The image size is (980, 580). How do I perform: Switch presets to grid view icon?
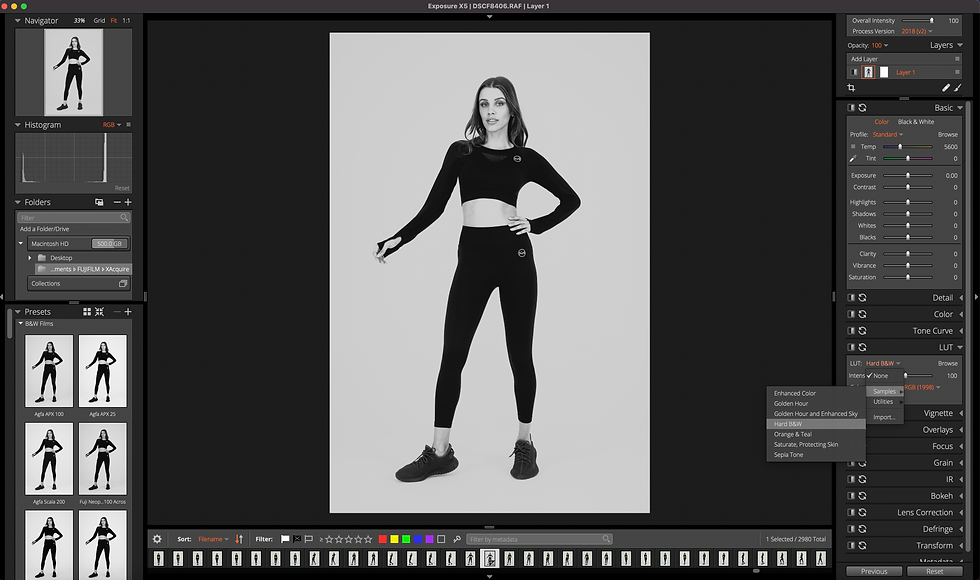pos(87,311)
